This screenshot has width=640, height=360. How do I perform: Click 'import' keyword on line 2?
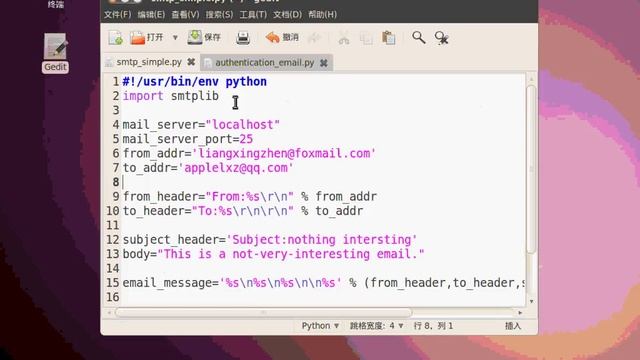point(143,96)
